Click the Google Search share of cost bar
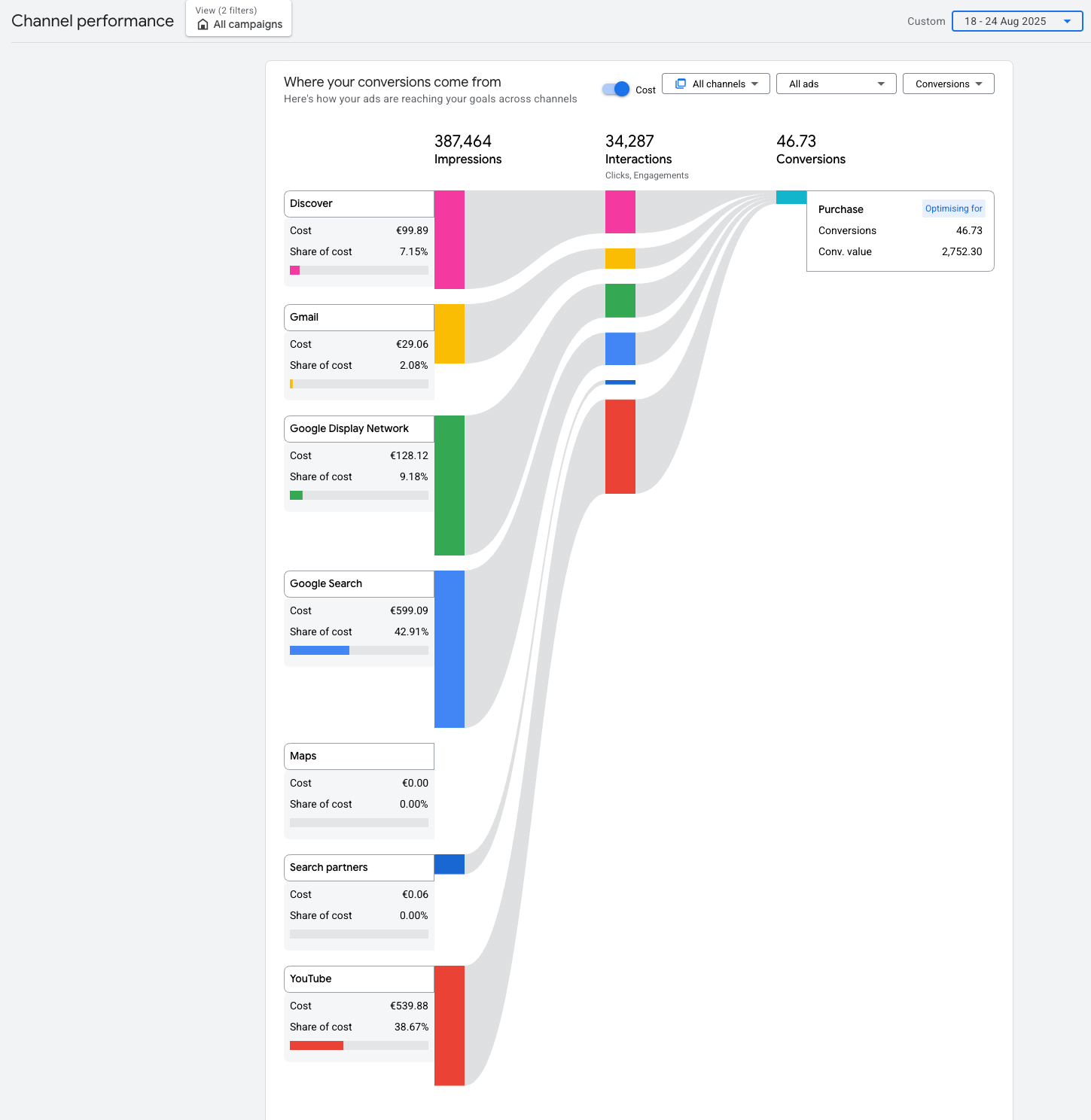The width and height of the screenshot is (1091, 1120). (x=359, y=650)
